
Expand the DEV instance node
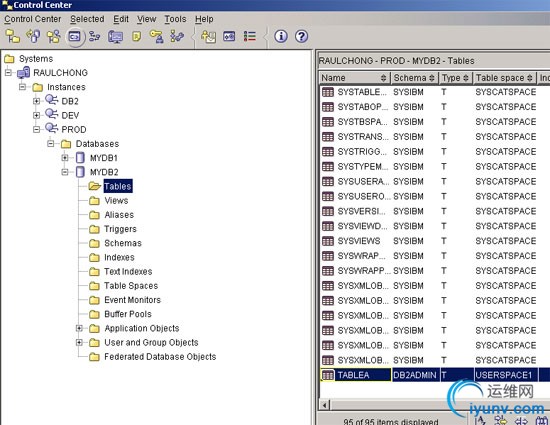point(36,115)
